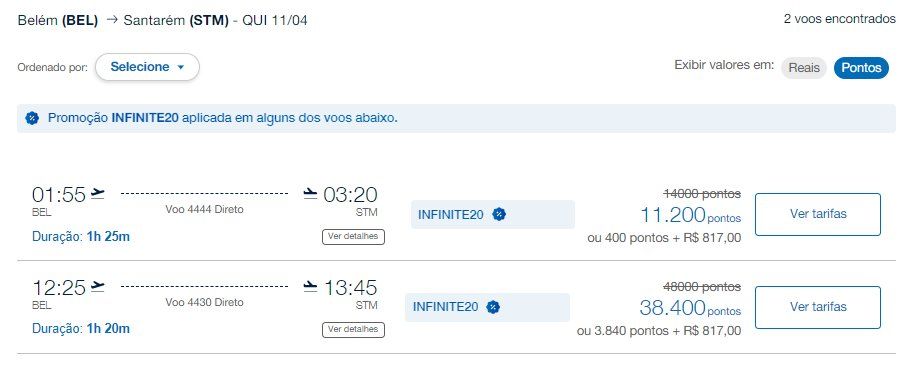Expand Ver detalhes for flight 4430

click(x=353, y=330)
